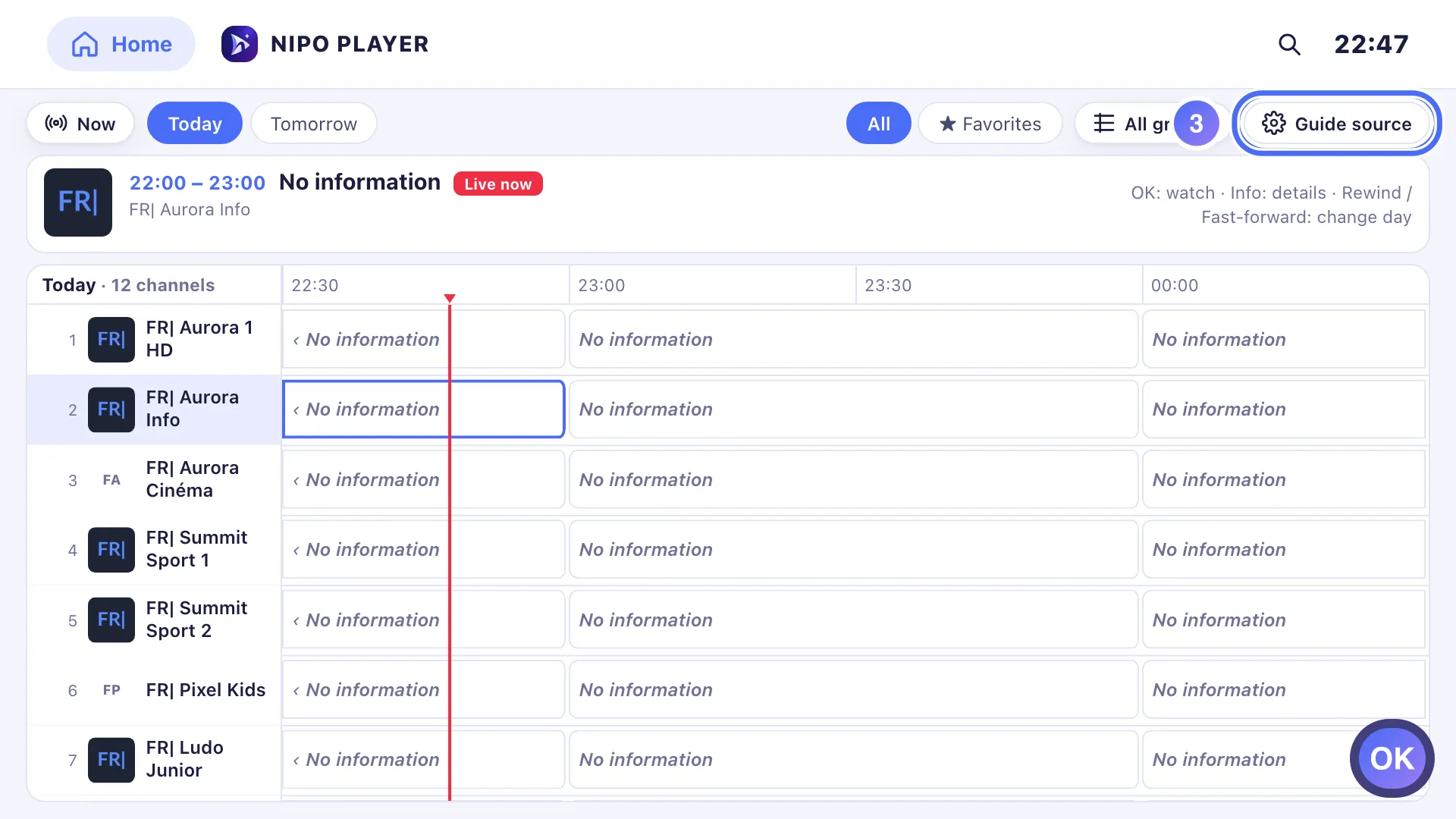Open the All groups dropdown list
This screenshot has width=1456, height=819.
[1131, 124]
